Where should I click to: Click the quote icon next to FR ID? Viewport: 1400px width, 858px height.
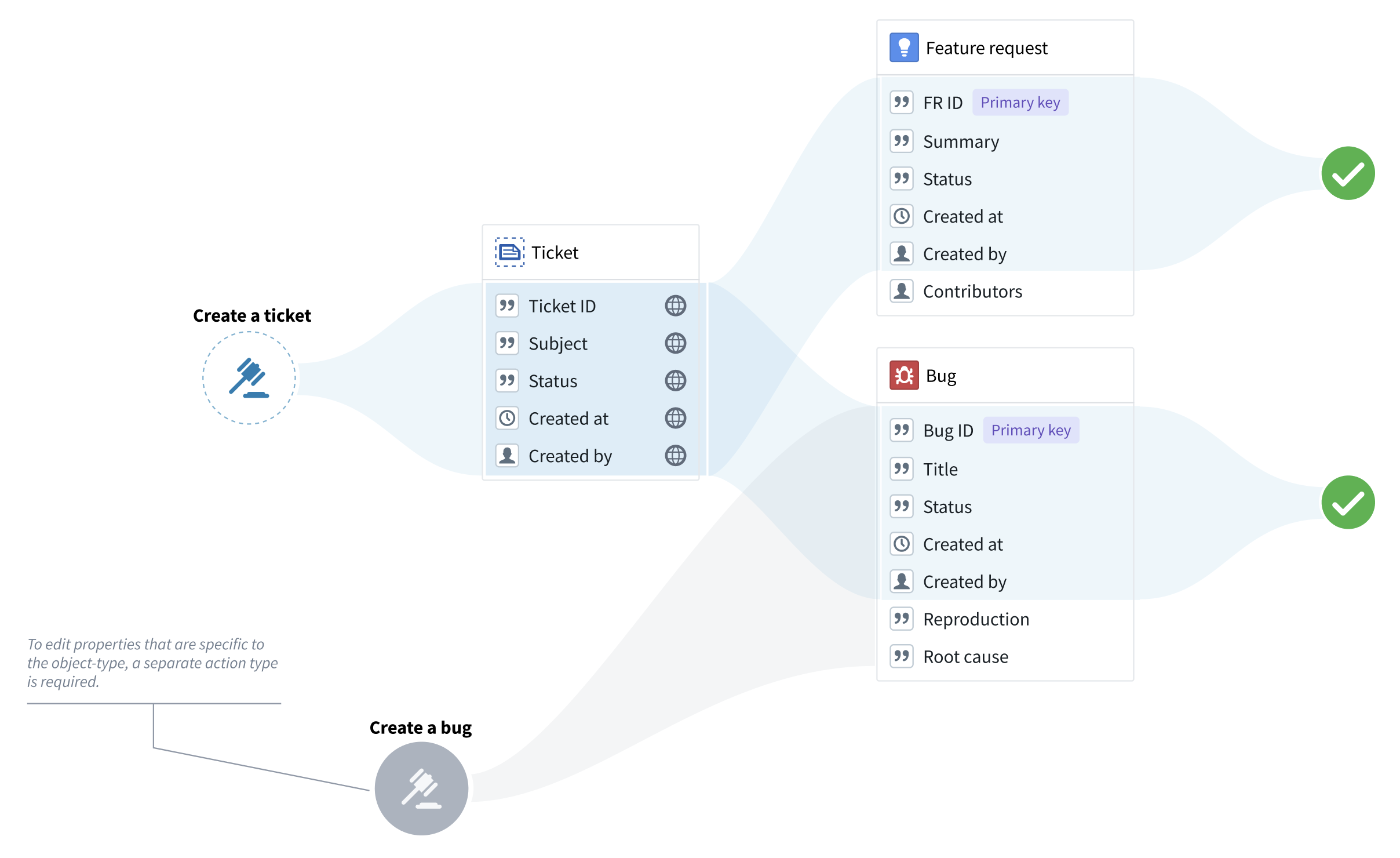click(x=902, y=103)
